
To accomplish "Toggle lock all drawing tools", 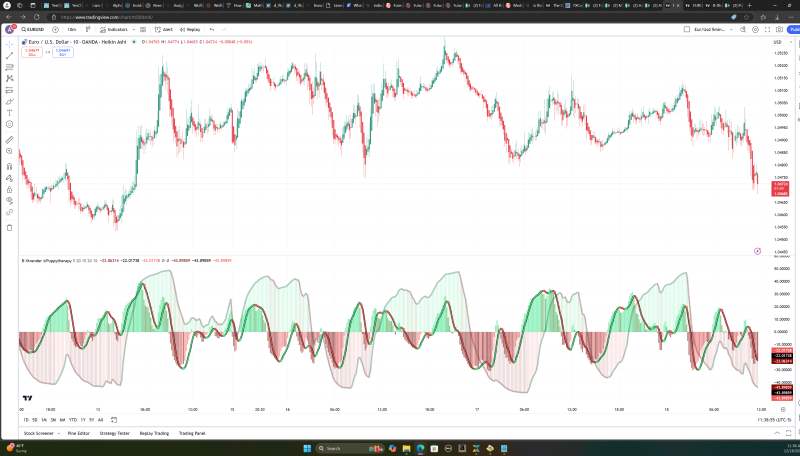I will pyautogui.click(x=9, y=189).
